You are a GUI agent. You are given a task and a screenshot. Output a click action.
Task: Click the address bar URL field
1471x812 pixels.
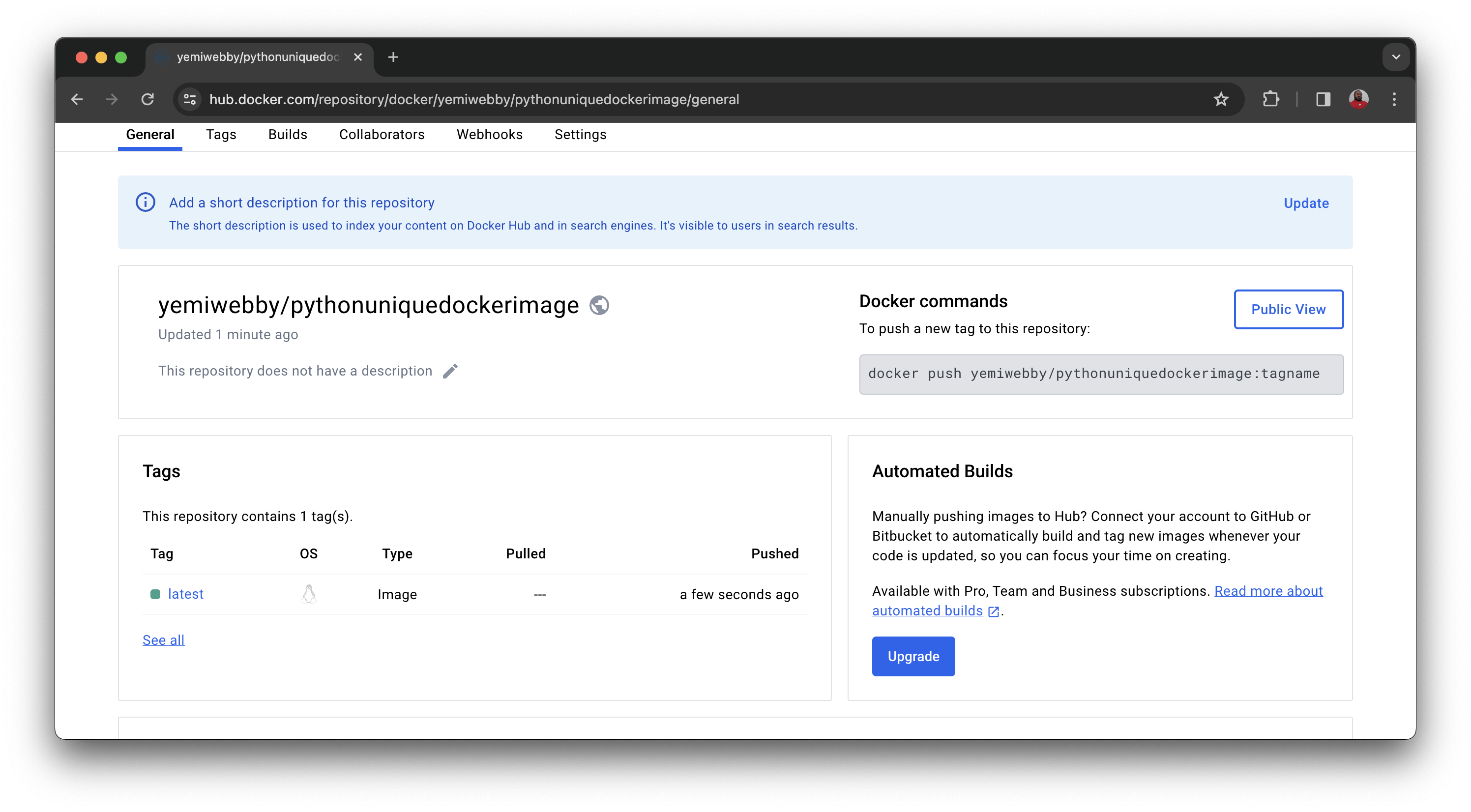474,99
